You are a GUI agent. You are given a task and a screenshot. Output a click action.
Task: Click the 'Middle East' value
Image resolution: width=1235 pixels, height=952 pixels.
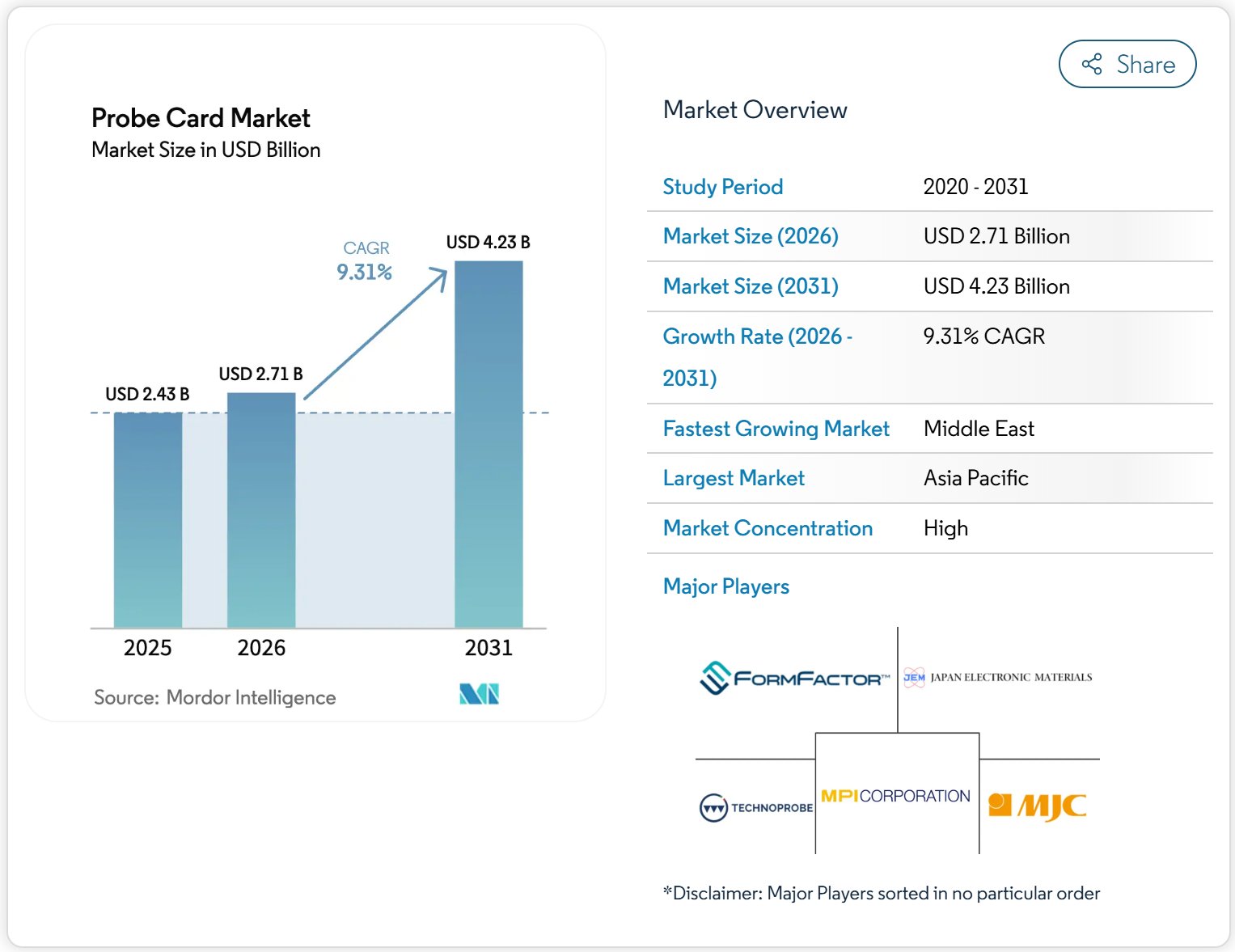(x=979, y=429)
